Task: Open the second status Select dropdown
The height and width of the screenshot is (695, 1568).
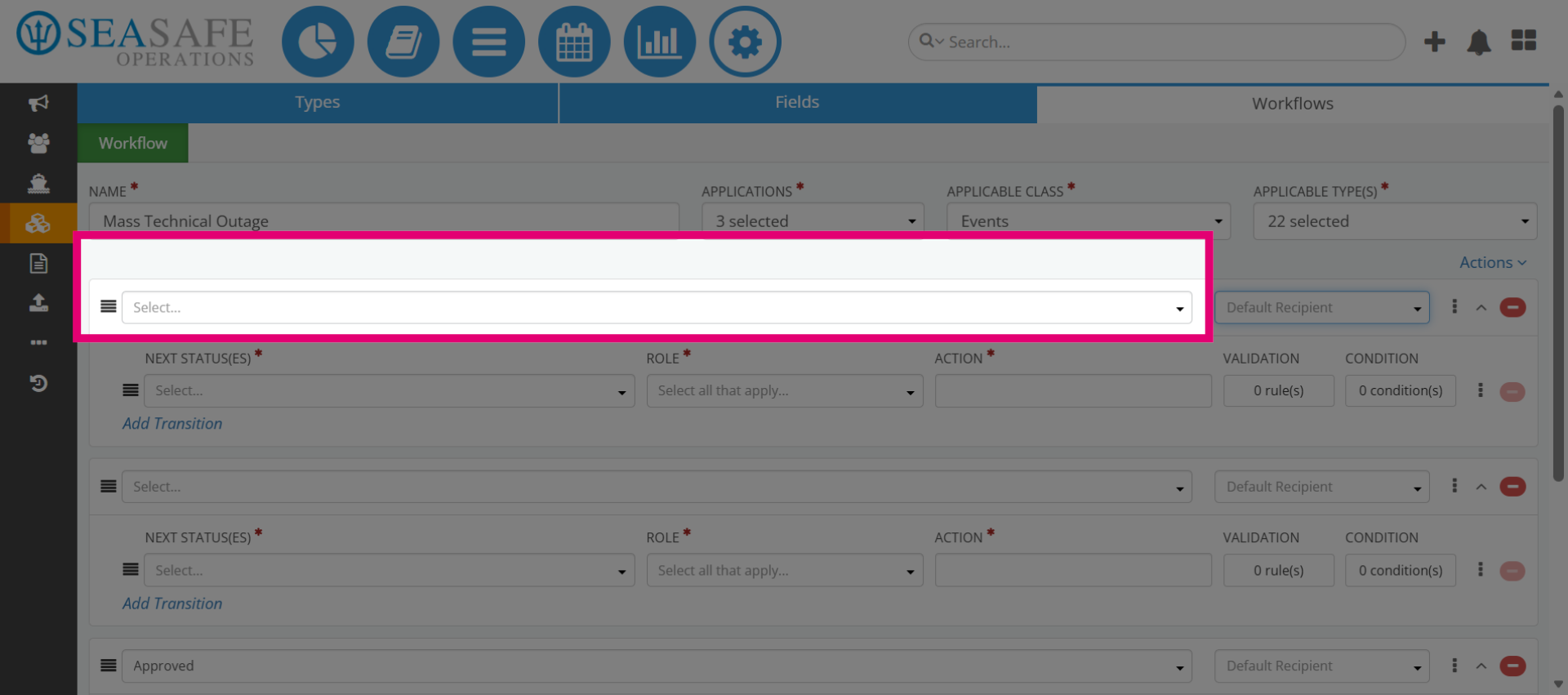Action: (657, 487)
